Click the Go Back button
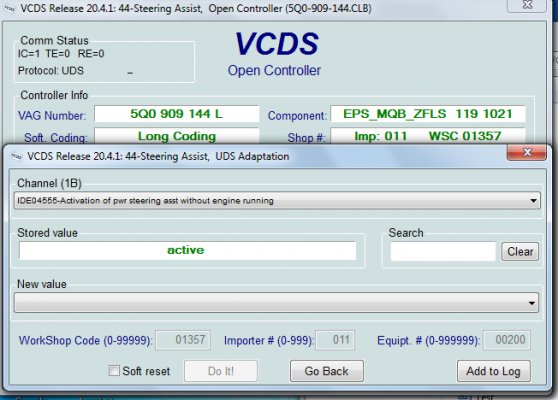 [327, 371]
